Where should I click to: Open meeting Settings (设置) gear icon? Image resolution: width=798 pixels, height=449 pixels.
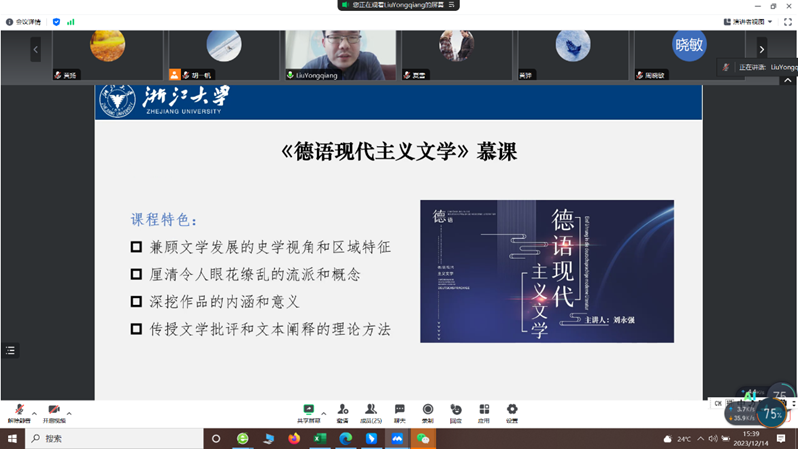pyautogui.click(x=512, y=410)
